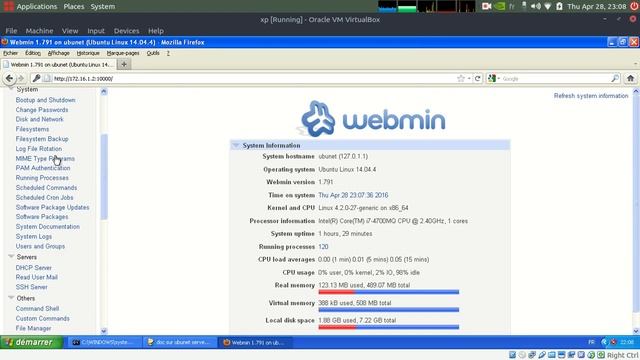The height and width of the screenshot is (360, 640).
Task: Collapse the System category in sidebar
Action: (11, 89)
